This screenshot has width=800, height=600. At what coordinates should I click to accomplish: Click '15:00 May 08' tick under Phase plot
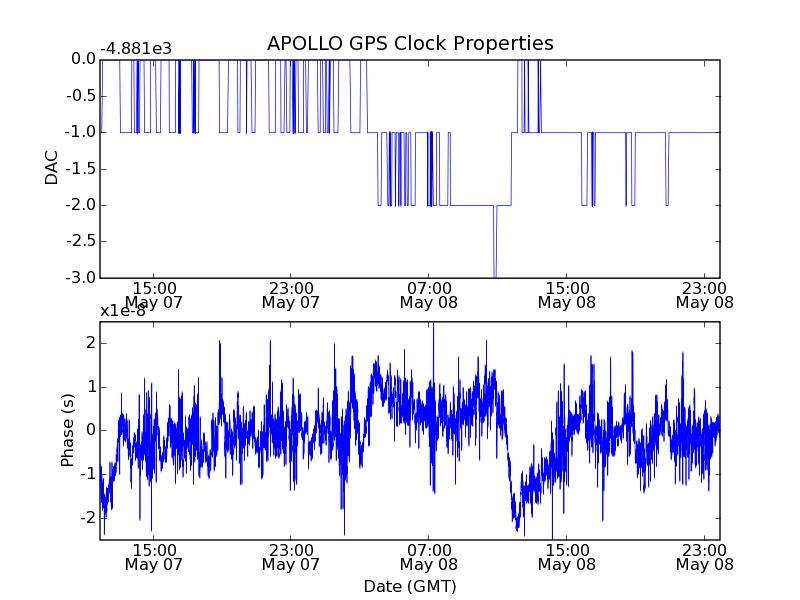click(x=567, y=557)
